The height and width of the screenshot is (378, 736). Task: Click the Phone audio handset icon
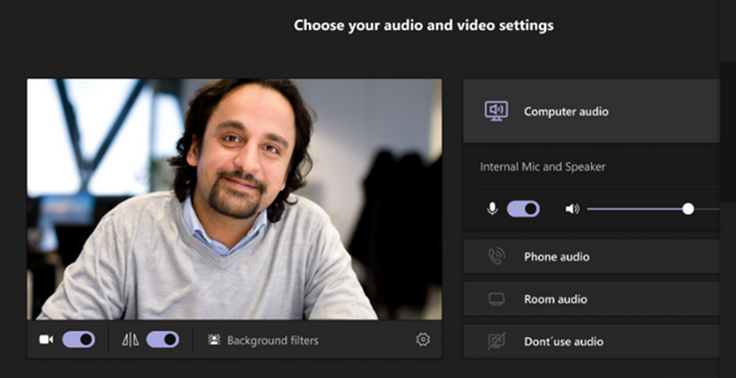tap(496, 256)
